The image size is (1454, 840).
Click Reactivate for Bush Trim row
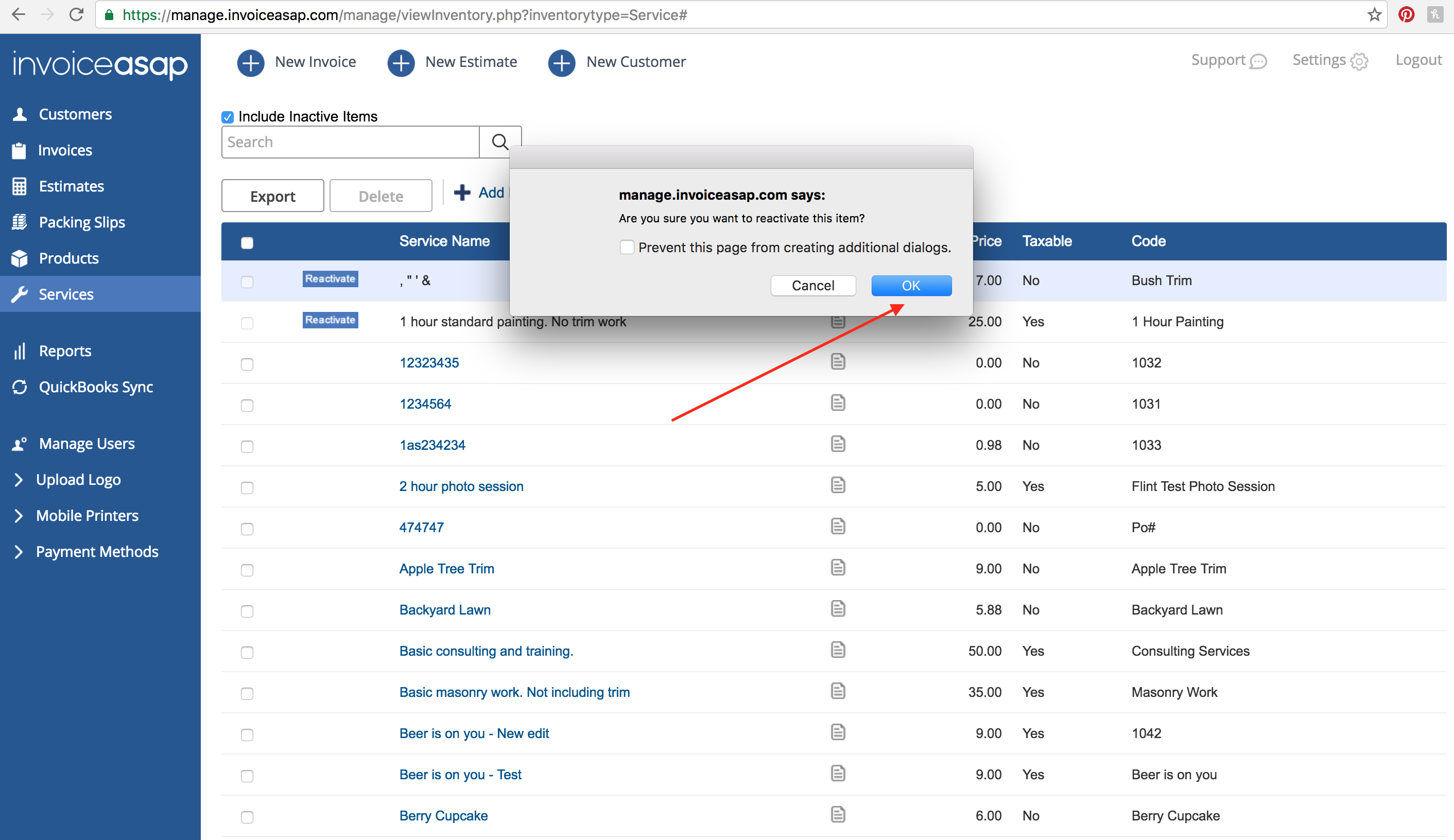[330, 278]
